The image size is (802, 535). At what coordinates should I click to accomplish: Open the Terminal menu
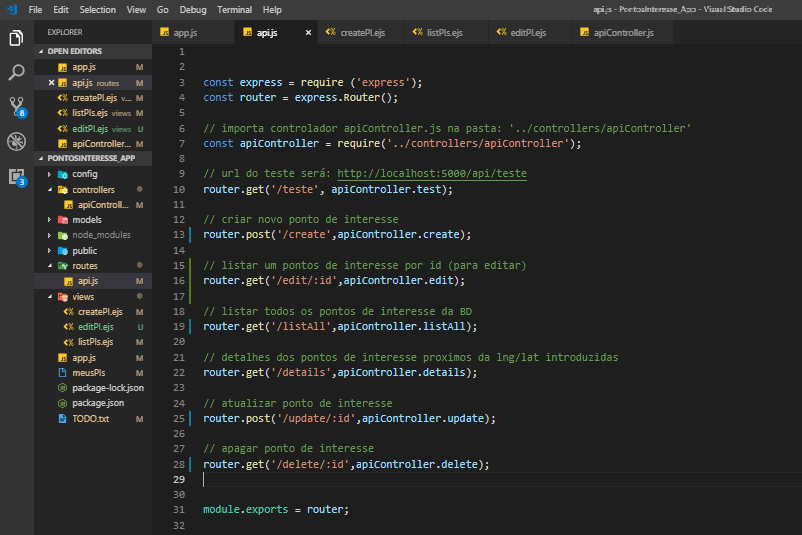[234, 10]
